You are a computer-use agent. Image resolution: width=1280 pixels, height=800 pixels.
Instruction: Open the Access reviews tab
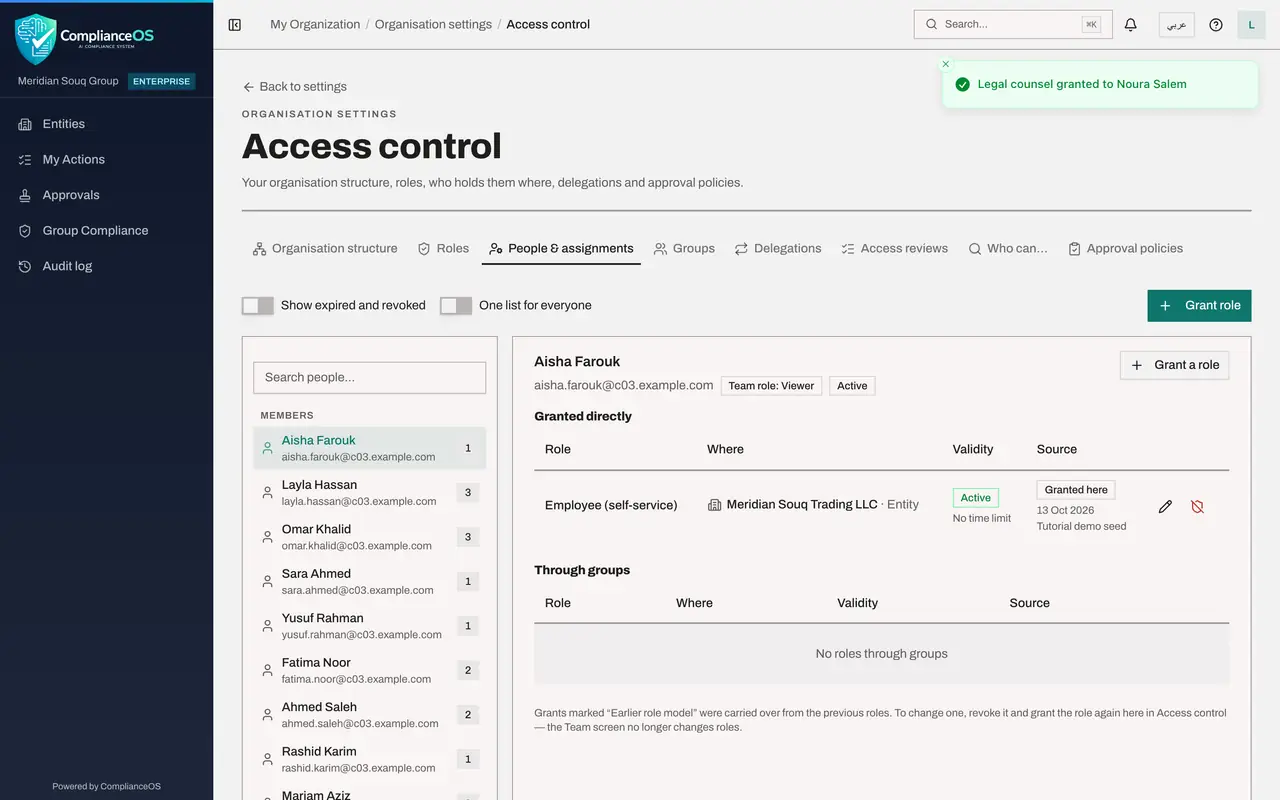pos(894,249)
